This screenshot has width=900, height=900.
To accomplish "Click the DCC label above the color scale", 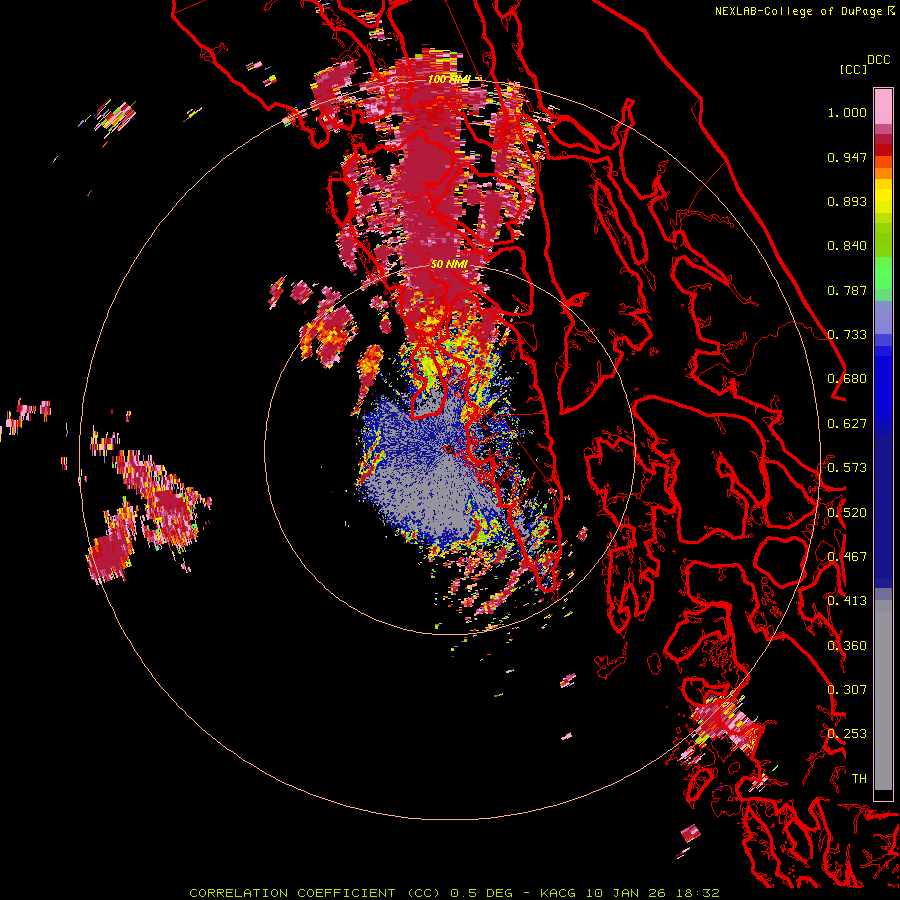I will [878, 60].
